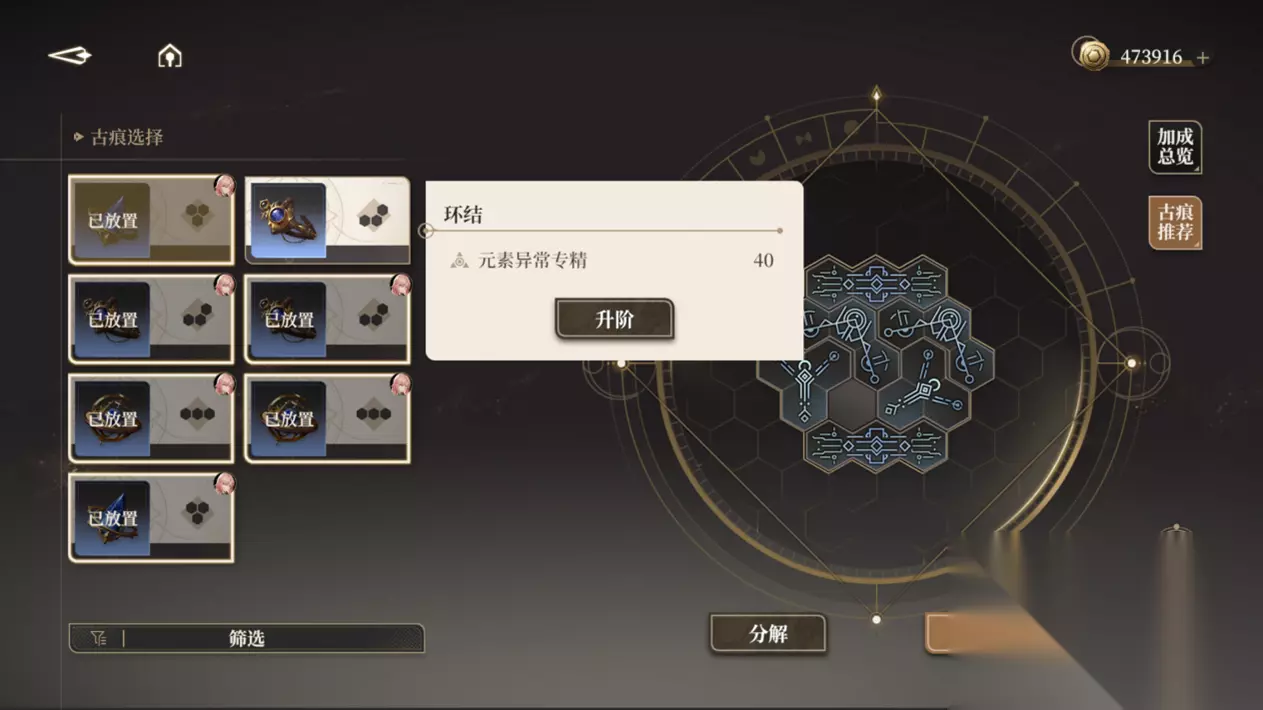This screenshot has width=1263, height=710.
Task: Click the 升阶 upgrade button
Action: pyautogui.click(x=614, y=320)
